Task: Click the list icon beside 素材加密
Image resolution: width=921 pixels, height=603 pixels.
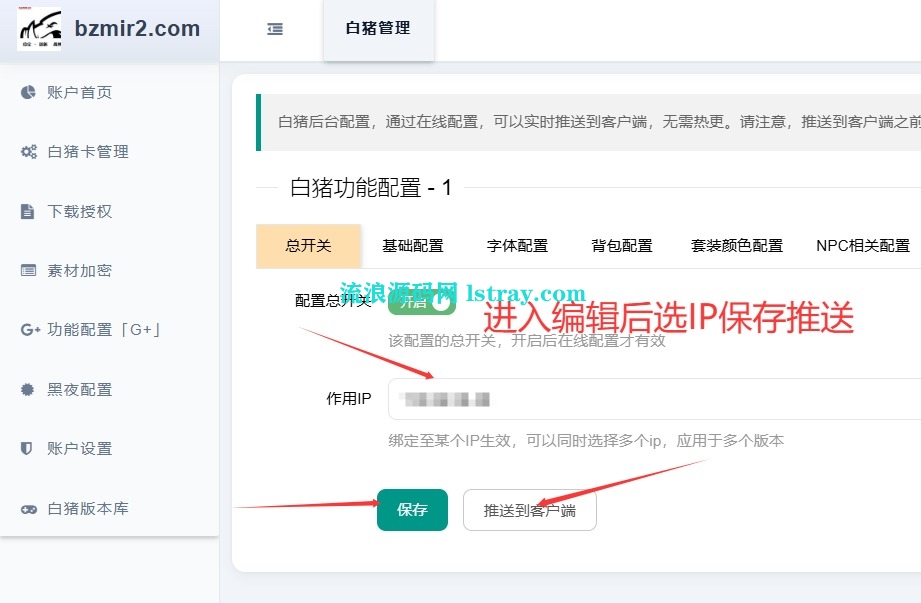Action: tap(28, 271)
